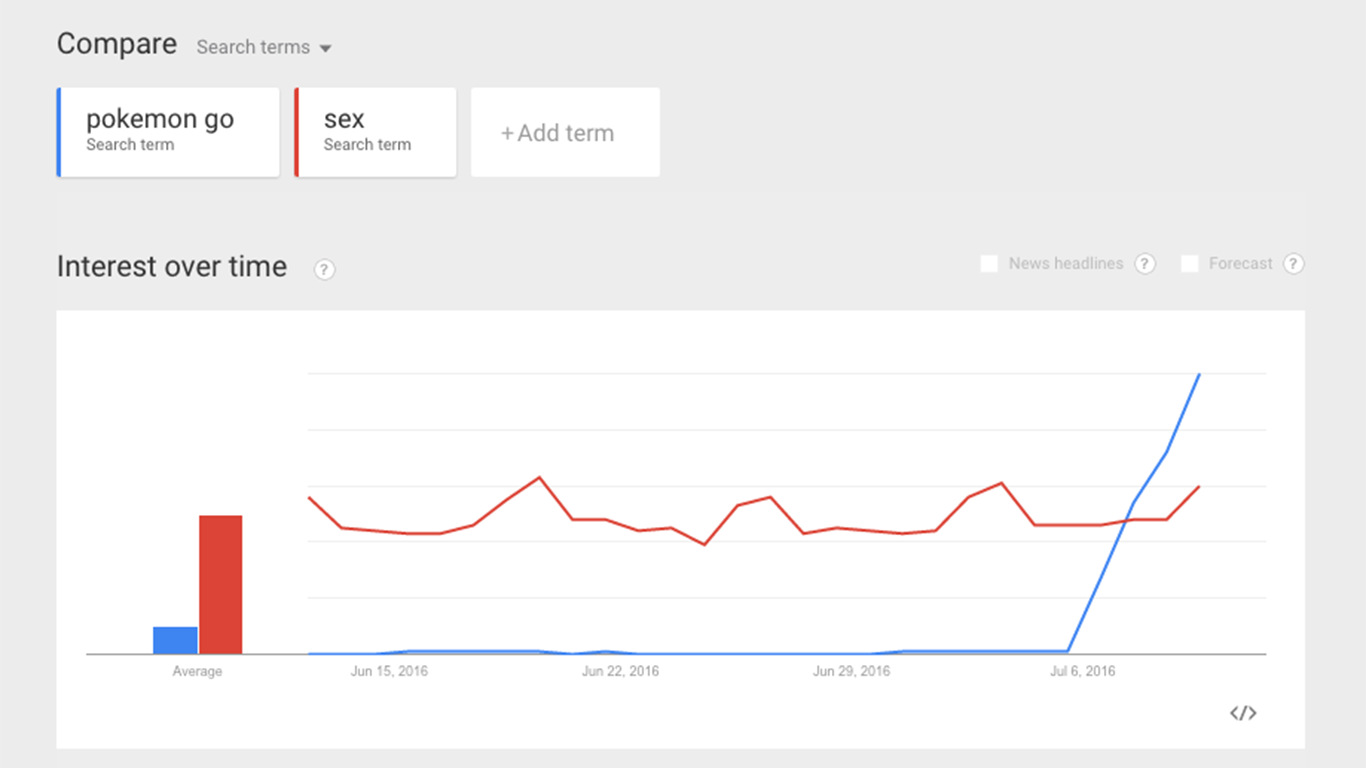Viewport: 1366px width, 768px height.
Task: Open the Forecast help icon
Action: (x=1293, y=264)
